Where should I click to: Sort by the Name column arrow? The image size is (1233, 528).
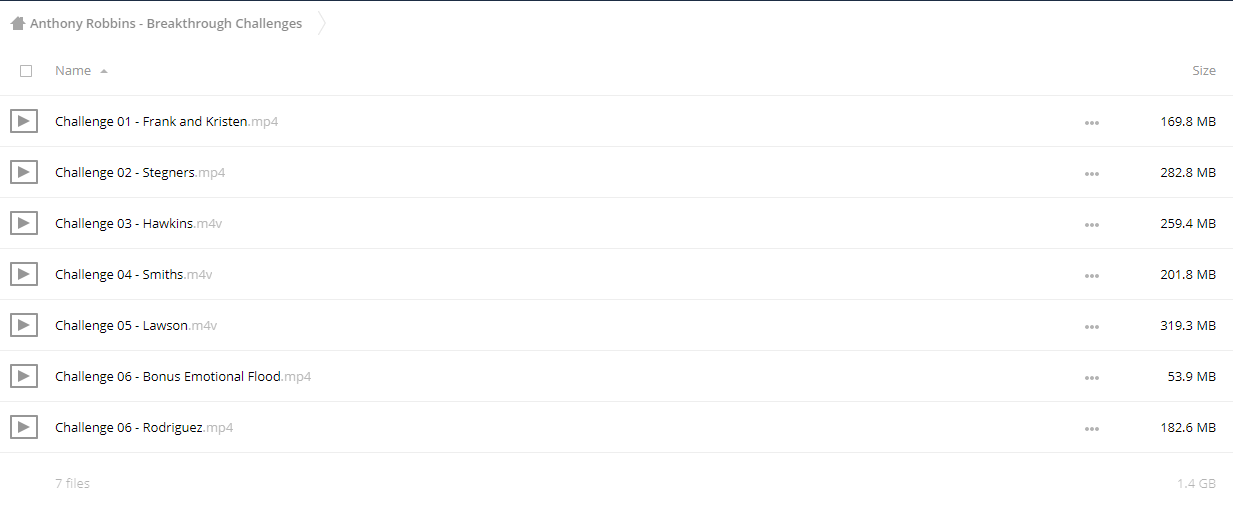click(104, 71)
